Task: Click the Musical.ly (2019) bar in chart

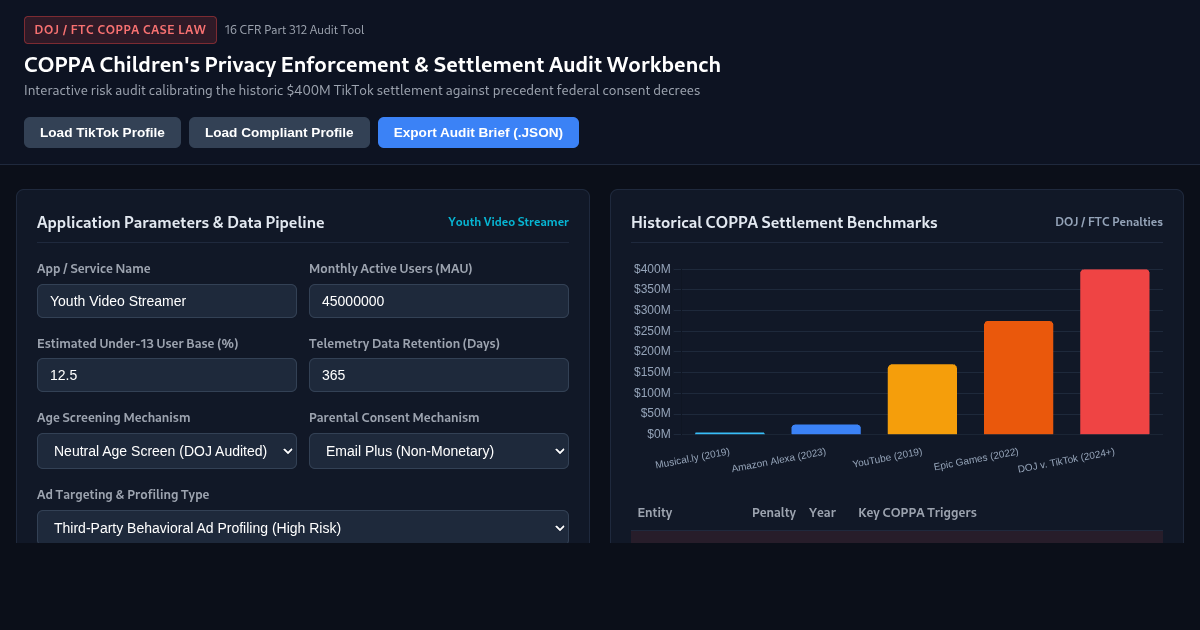Action: coord(730,433)
